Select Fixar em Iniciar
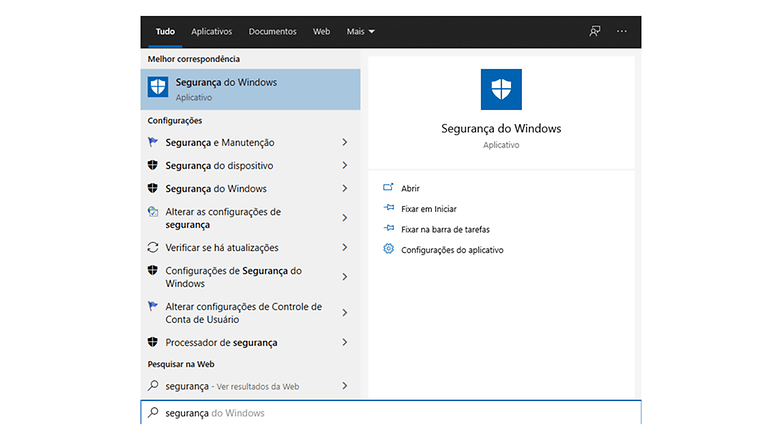Viewport: 782px width, 440px height. click(428, 209)
